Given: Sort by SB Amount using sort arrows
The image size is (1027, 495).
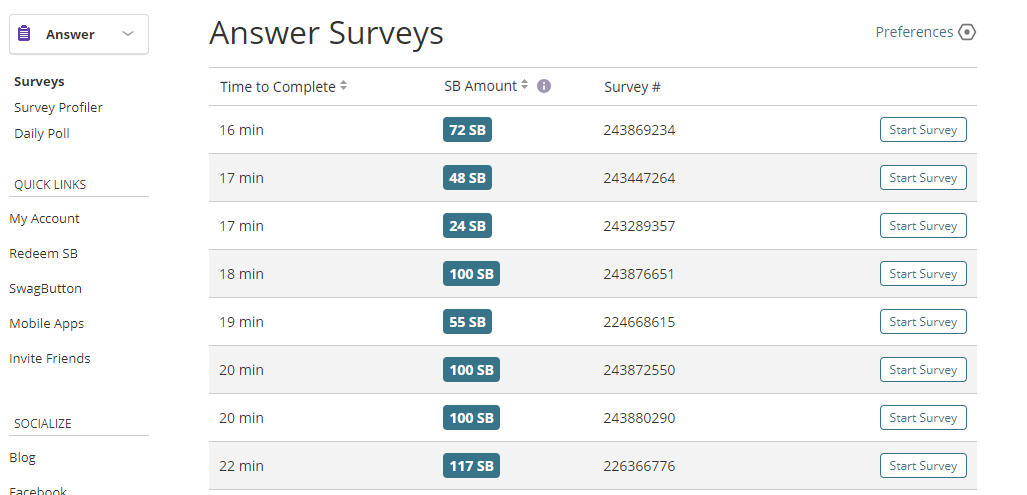Looking at the screenshot, I should tap(525, 86).
